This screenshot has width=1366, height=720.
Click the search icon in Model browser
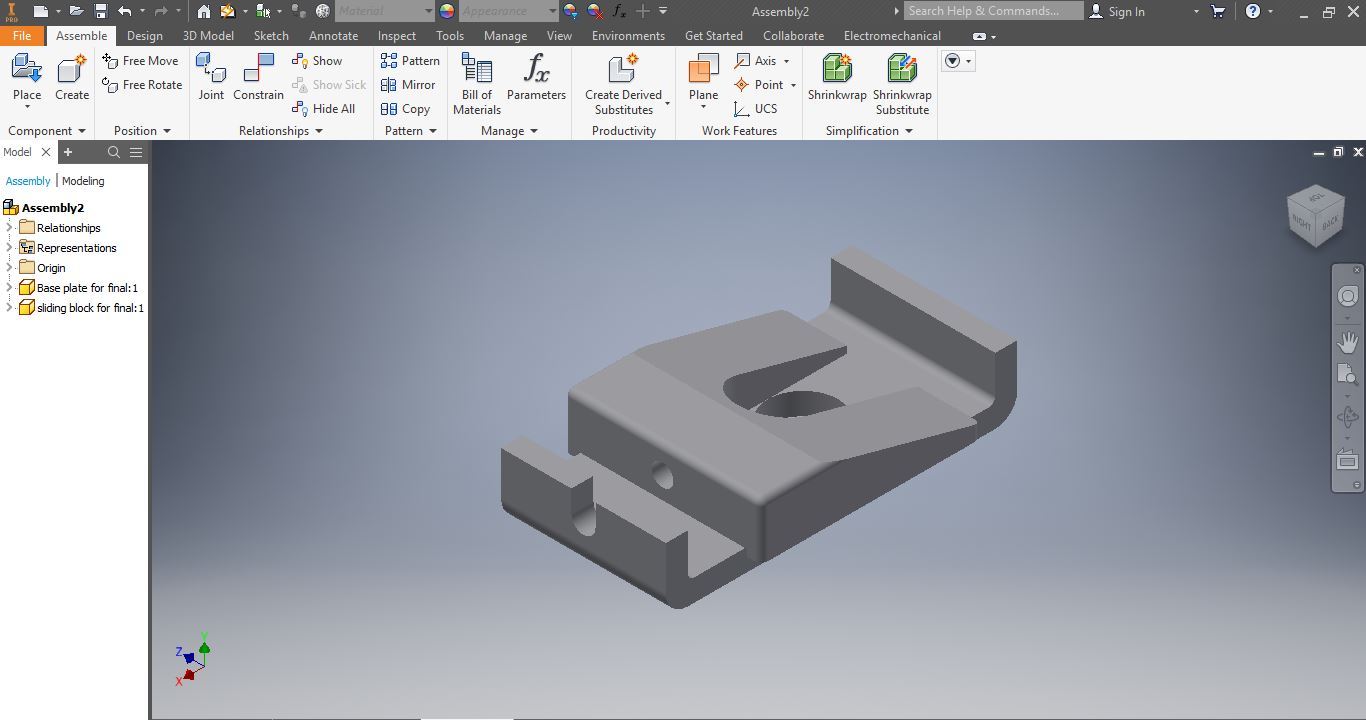pyautogui.click(x=114, y=152)
